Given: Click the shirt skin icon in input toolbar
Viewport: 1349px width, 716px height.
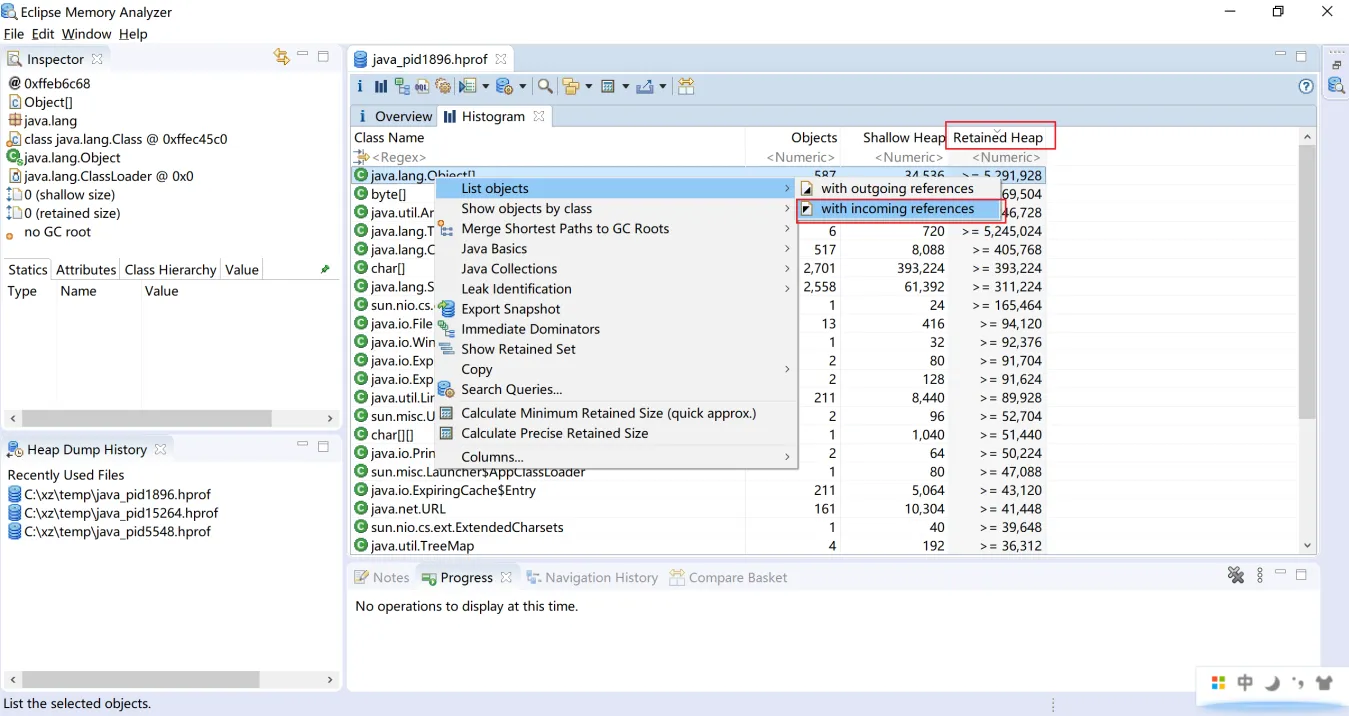Looking at the screenshot, I should tap(1325, 683).
